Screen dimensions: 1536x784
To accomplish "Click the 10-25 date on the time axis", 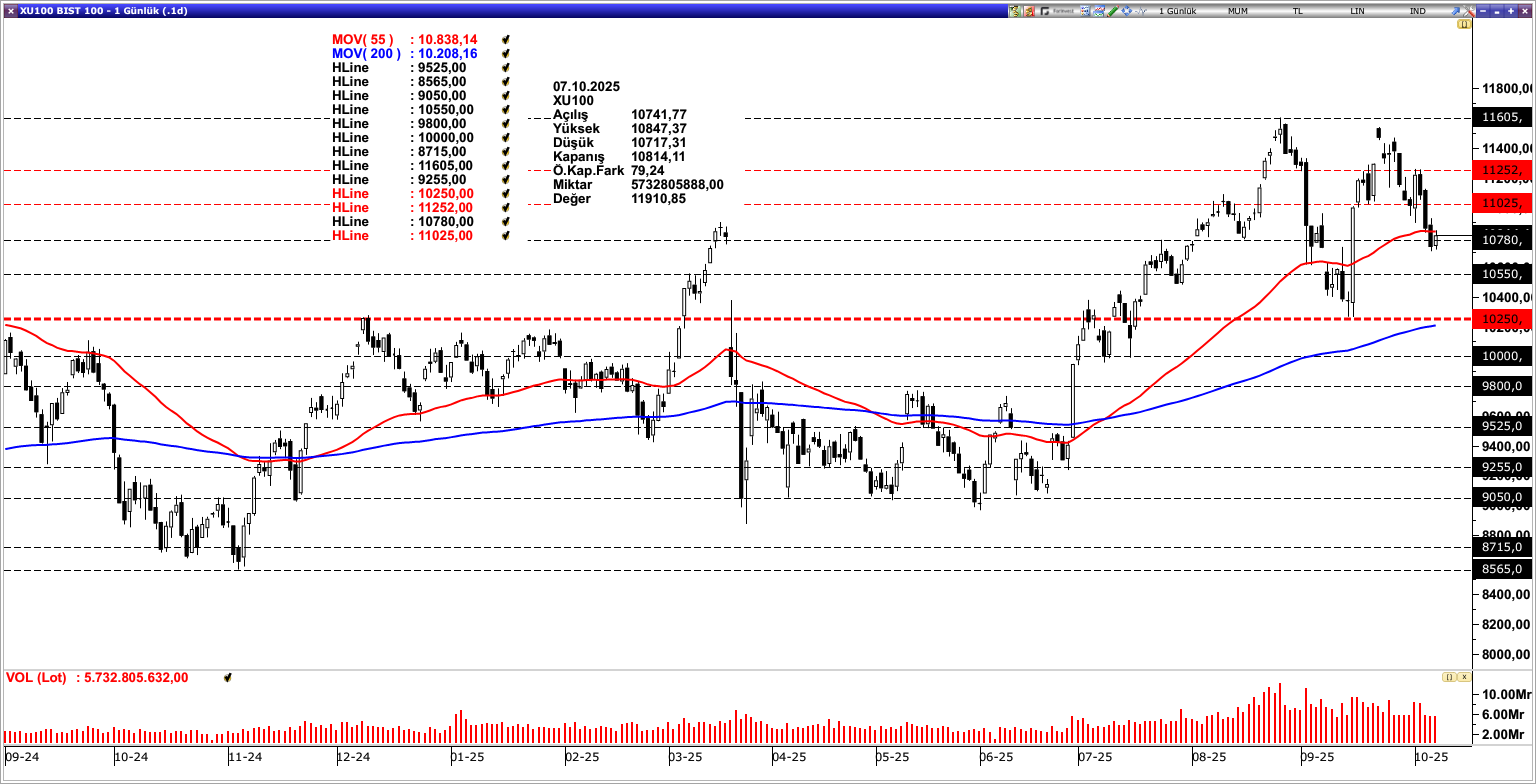I will point(1430,757).
